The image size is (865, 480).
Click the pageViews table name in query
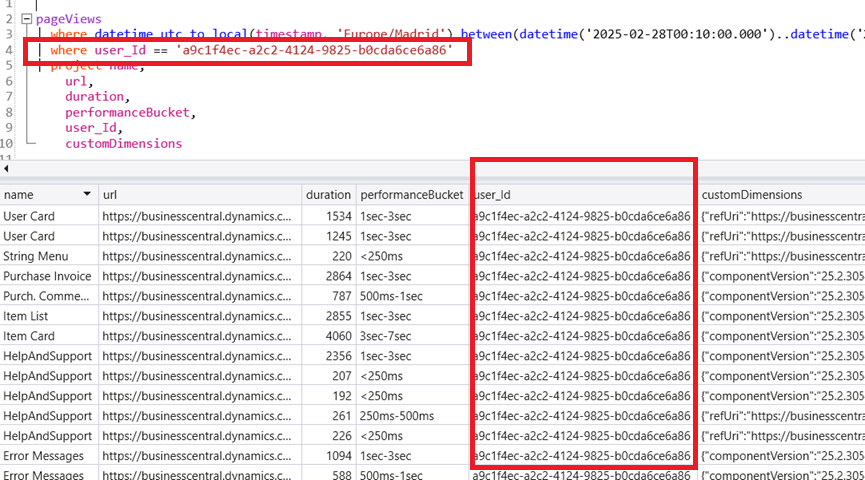coord(69,18)
